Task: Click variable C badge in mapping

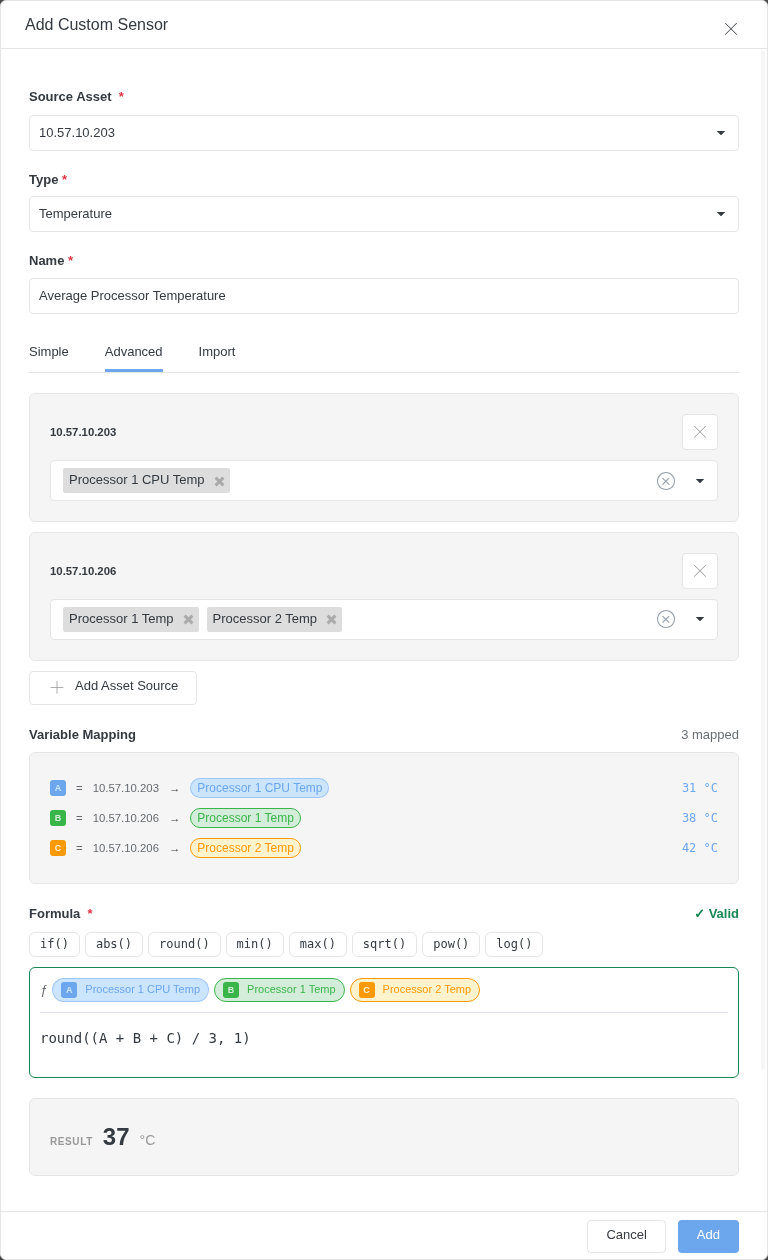Action: point(58,848)
